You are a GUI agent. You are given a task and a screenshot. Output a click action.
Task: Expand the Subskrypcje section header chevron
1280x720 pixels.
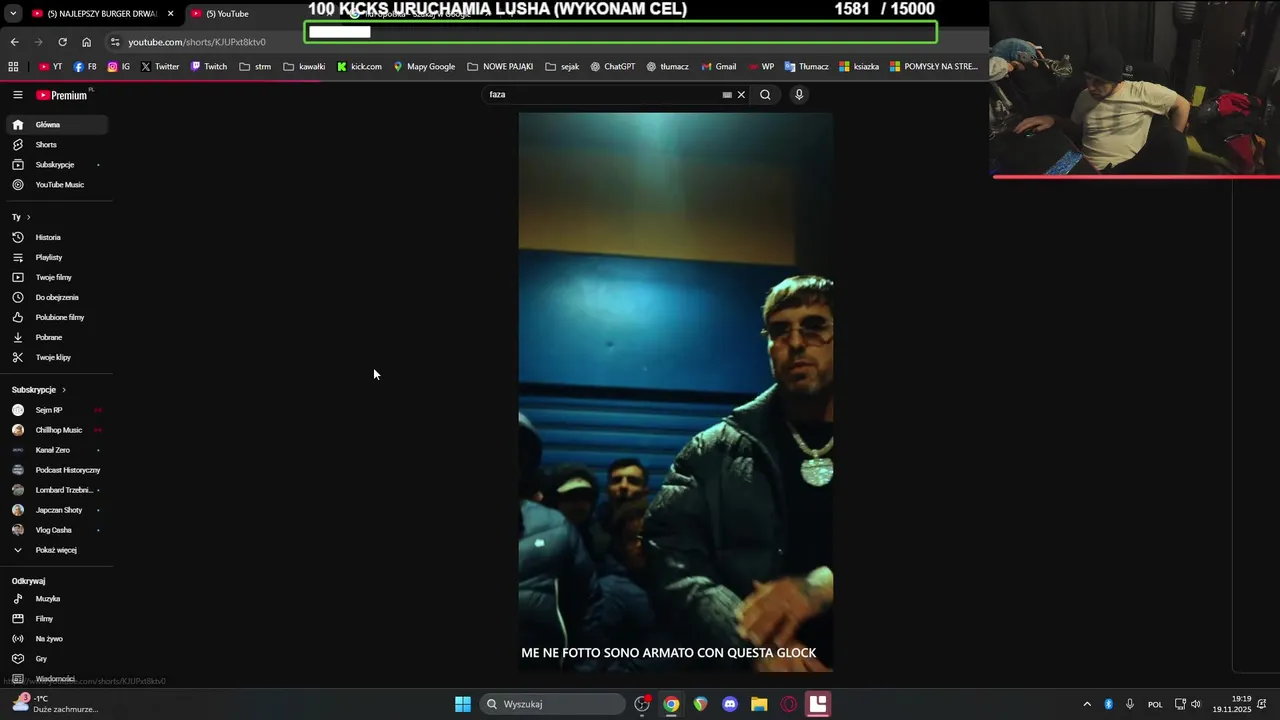[x=64, y=390]
